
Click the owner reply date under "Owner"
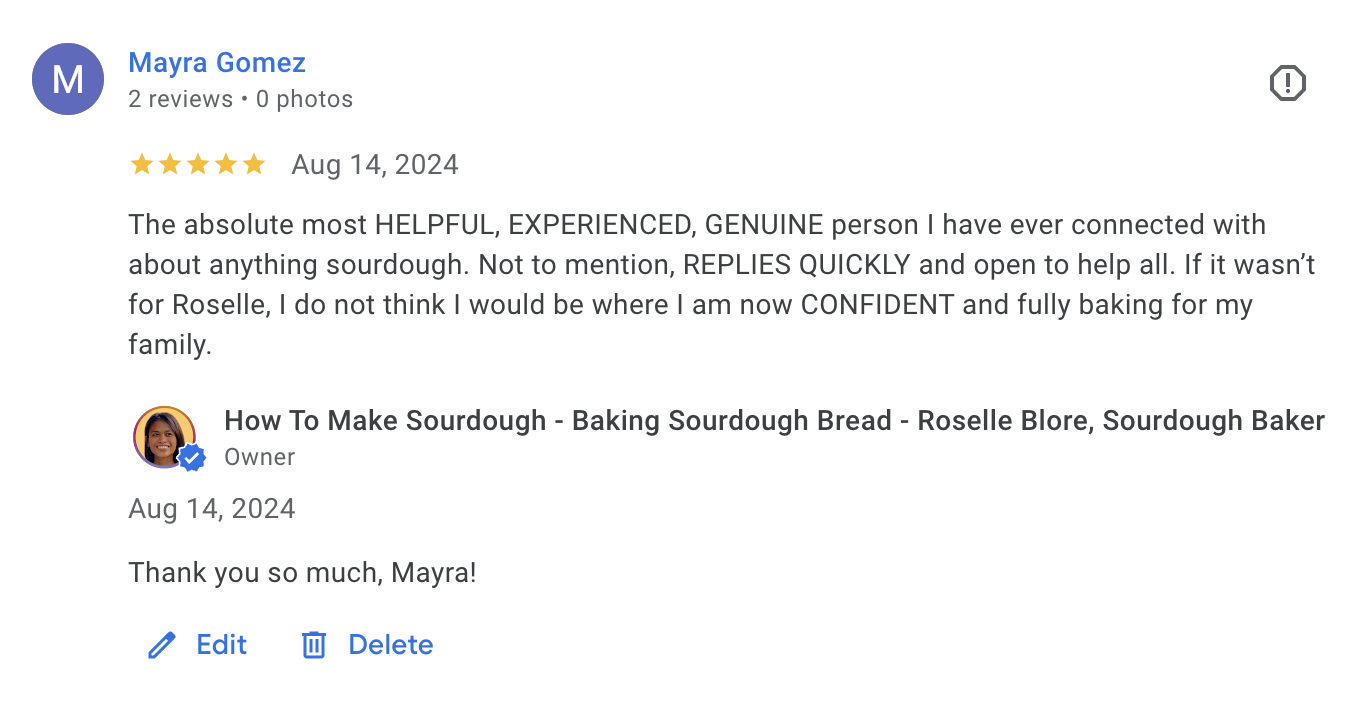click(212, 509)
